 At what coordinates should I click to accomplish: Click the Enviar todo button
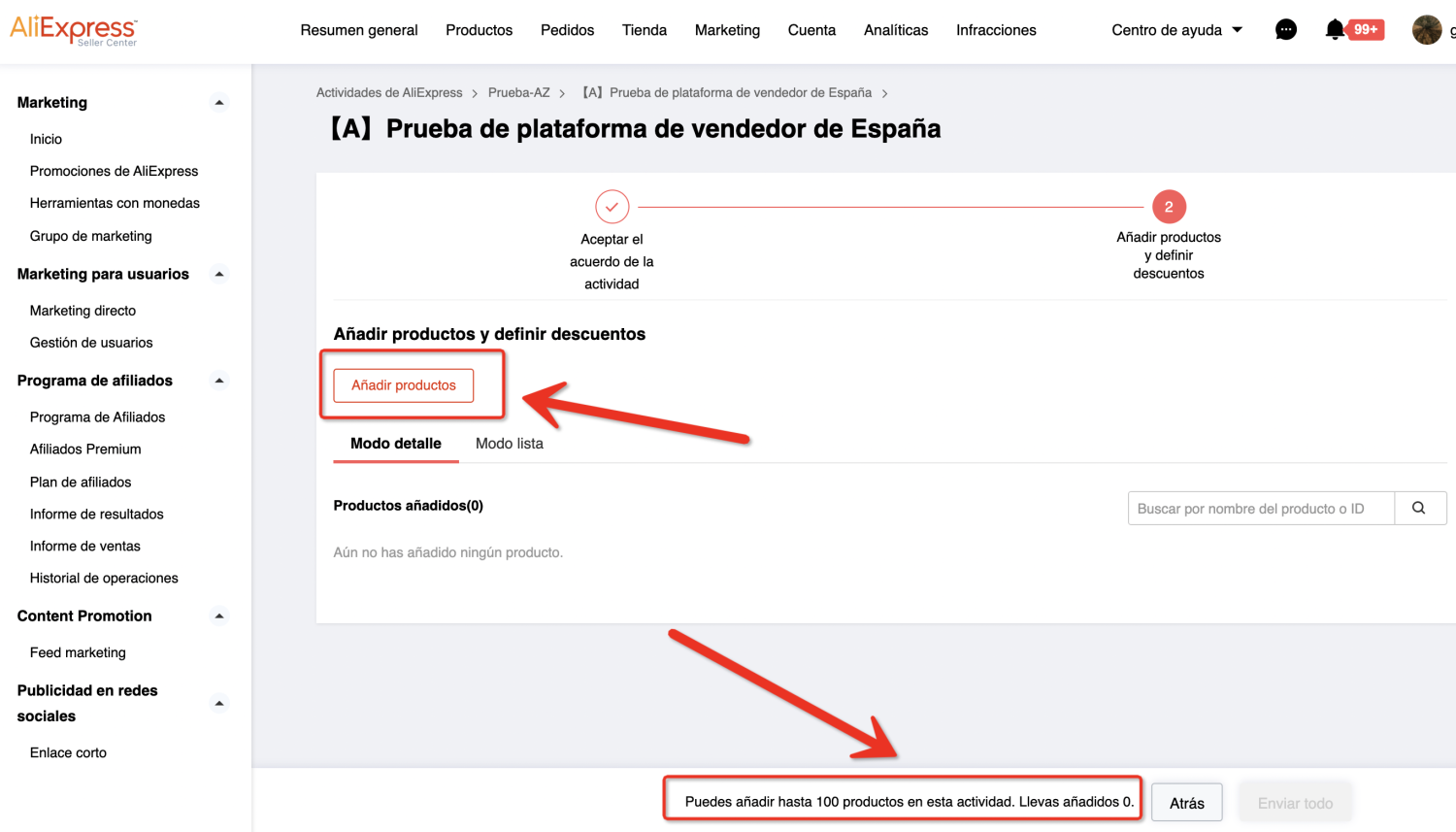click(1295, 804)
